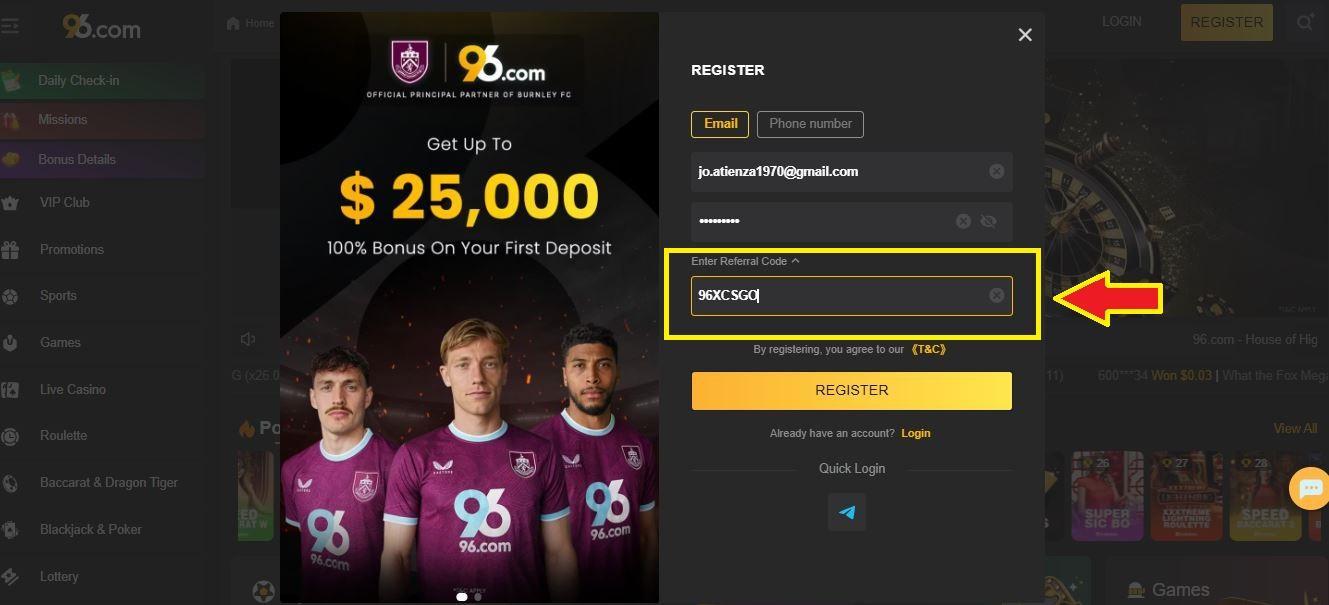
Task: Open the T&C link
Action: point(929,350)
